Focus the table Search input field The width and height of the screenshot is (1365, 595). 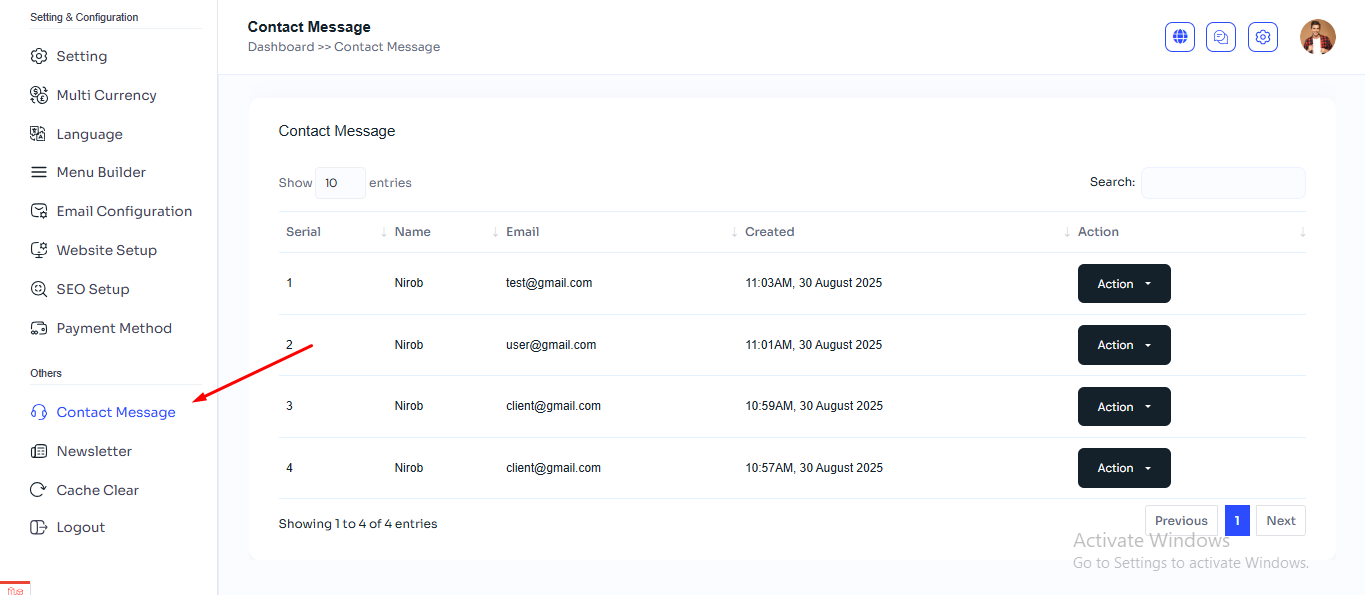(x=1222, y=183)
